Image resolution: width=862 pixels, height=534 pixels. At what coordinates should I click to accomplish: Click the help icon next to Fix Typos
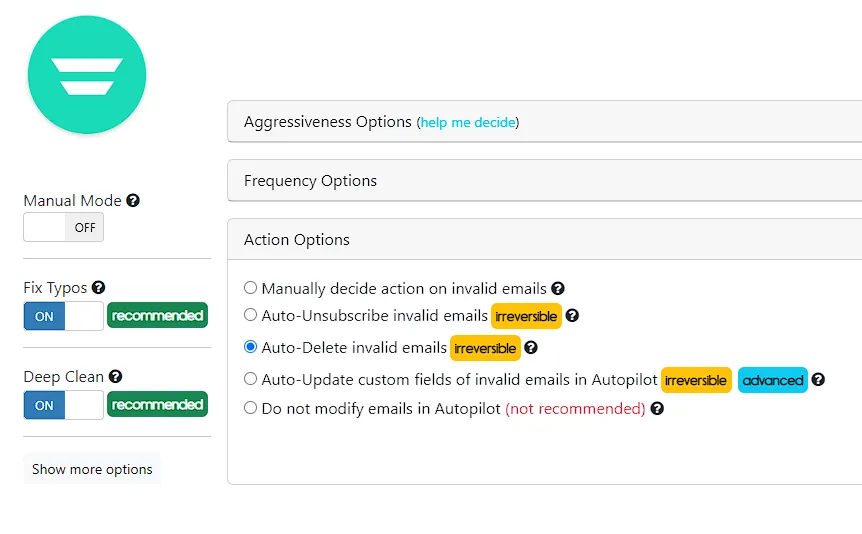[98, 287]
